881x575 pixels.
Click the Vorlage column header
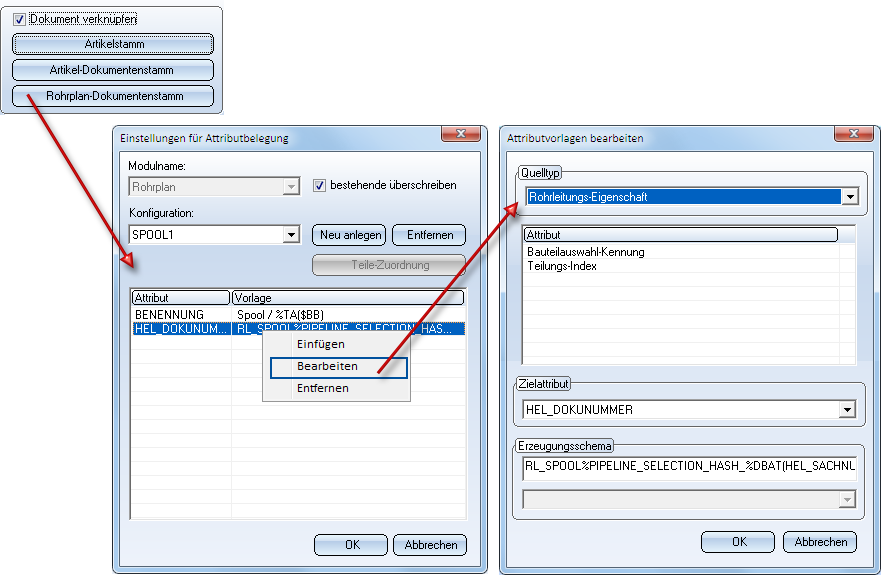348,297
